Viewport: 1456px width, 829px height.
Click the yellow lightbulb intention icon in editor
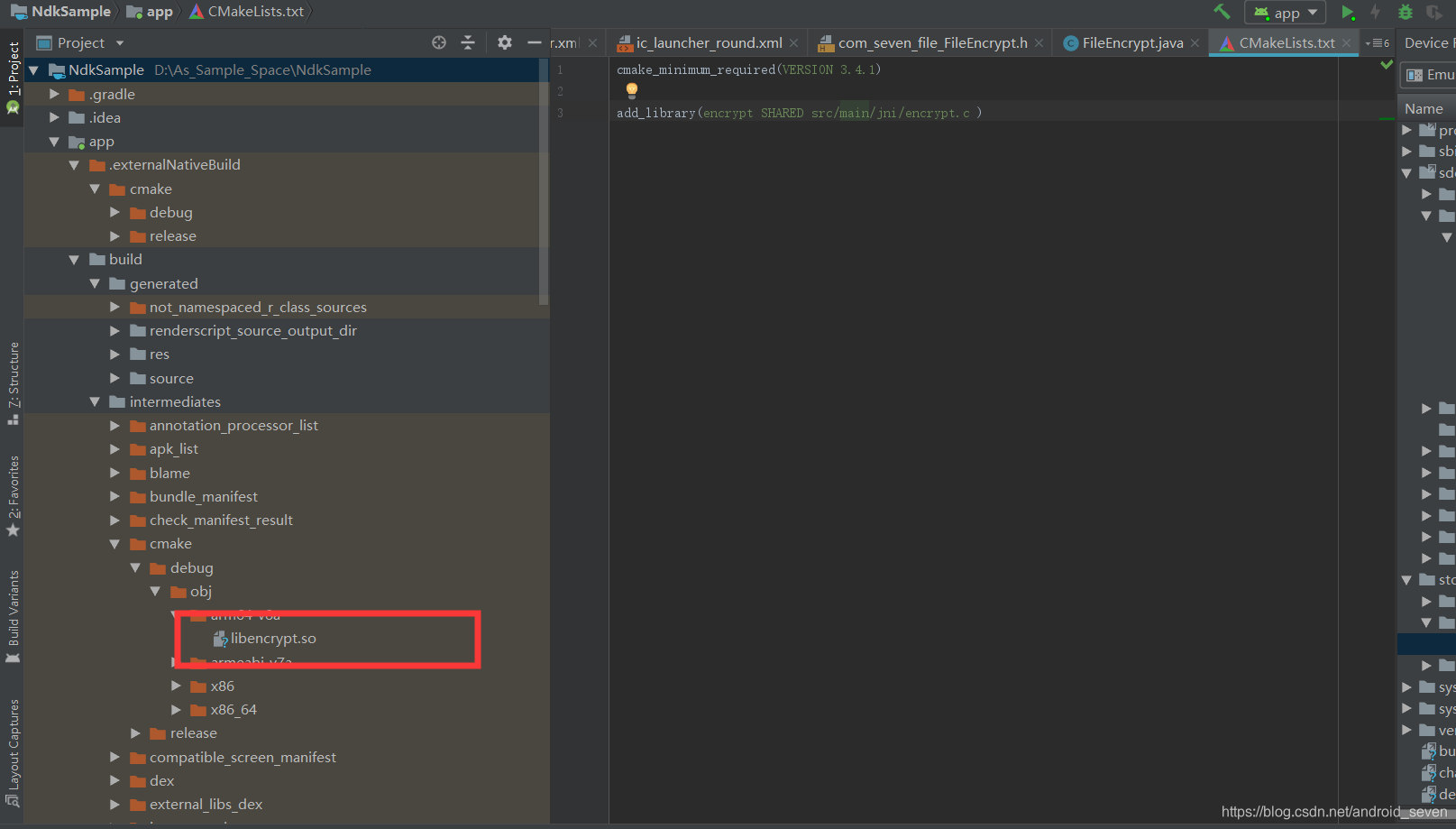click(632, 90)
